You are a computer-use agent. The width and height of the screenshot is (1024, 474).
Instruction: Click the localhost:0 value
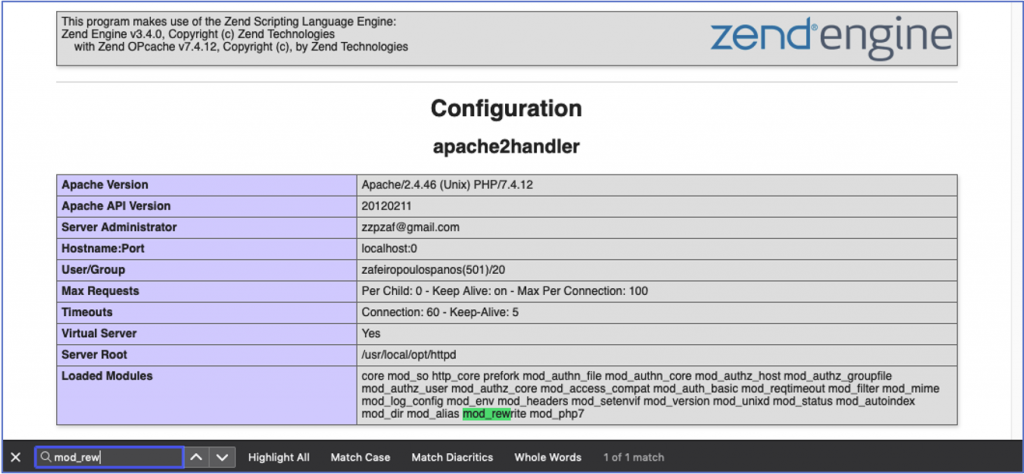[389, 248]
